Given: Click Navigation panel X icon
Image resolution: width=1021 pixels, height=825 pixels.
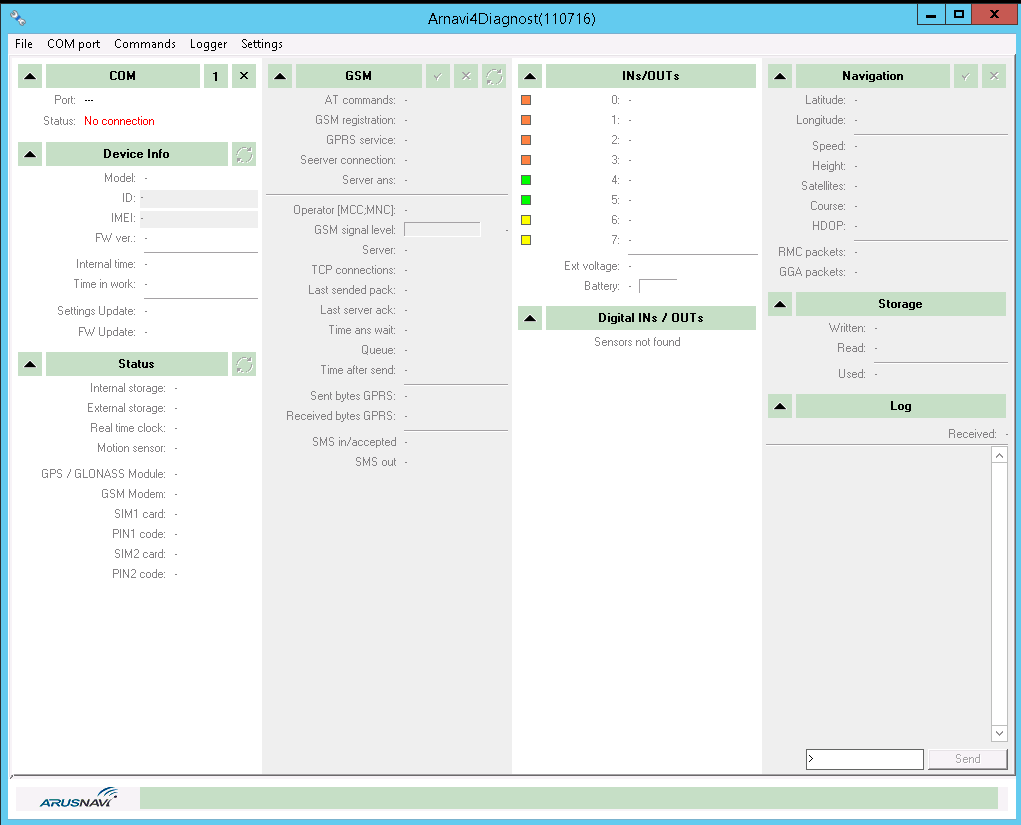Looking at the screenshot, I should (994, 76).
